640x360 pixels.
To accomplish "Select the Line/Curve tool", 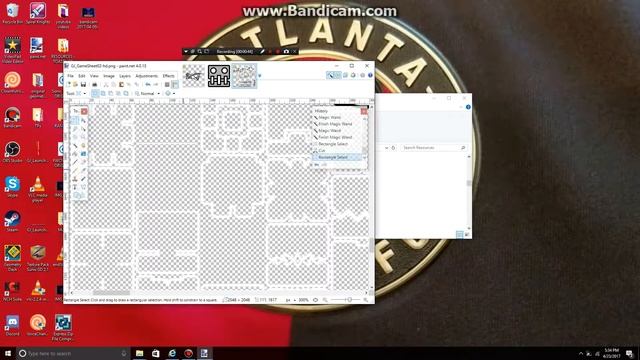I will [83, 187].
